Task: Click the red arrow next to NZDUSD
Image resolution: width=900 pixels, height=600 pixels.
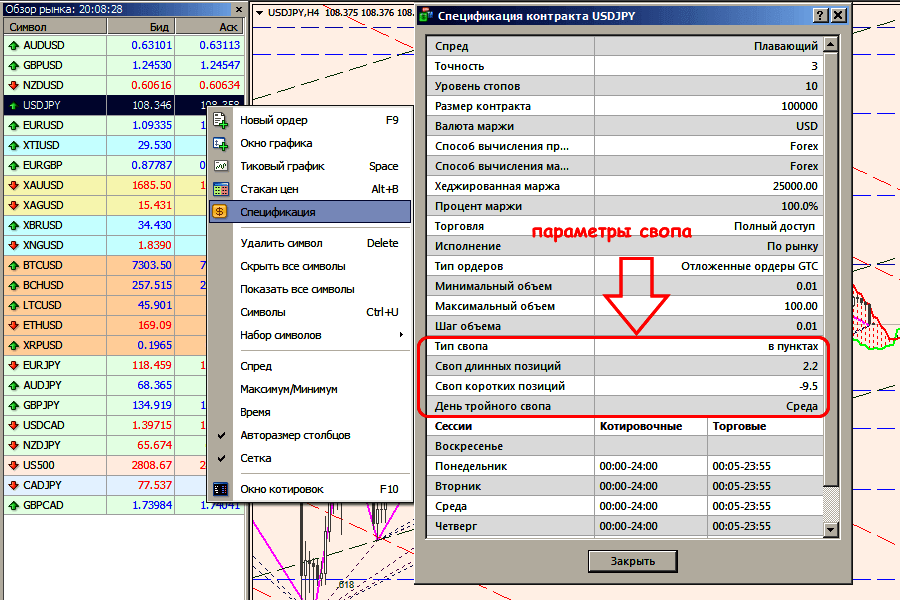Action: pyautogui.click(x=12, y=85)
